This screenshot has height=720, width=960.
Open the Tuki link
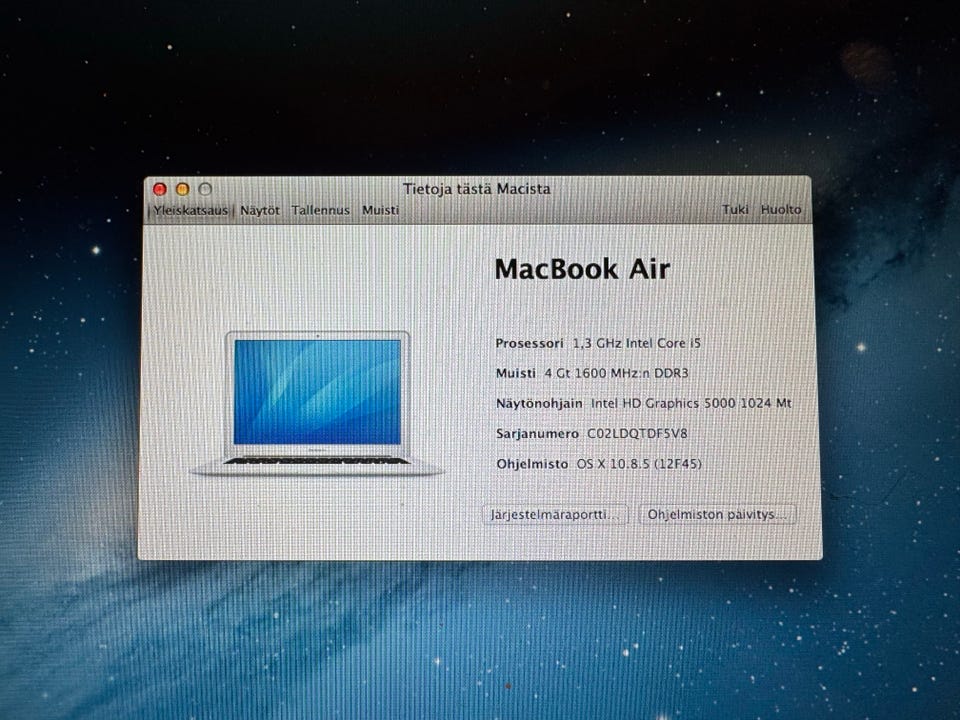(x=735, y=209)
